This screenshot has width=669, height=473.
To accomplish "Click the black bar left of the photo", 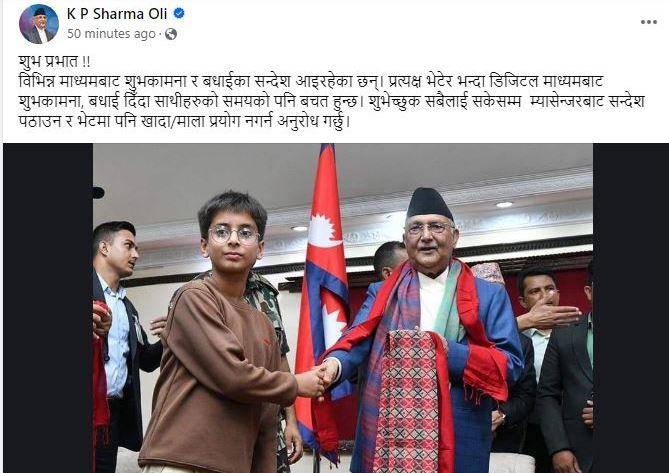I will tap(48, 308).
